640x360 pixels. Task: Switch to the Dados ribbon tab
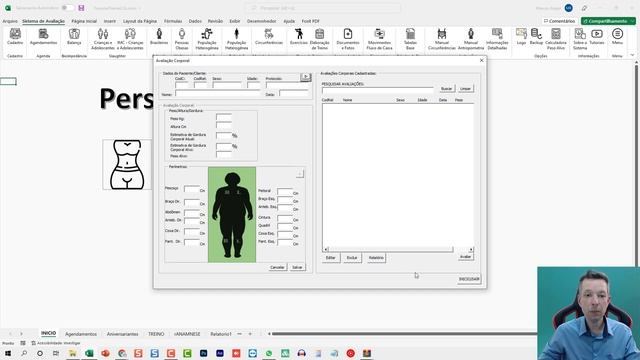(x=195, y=21)
